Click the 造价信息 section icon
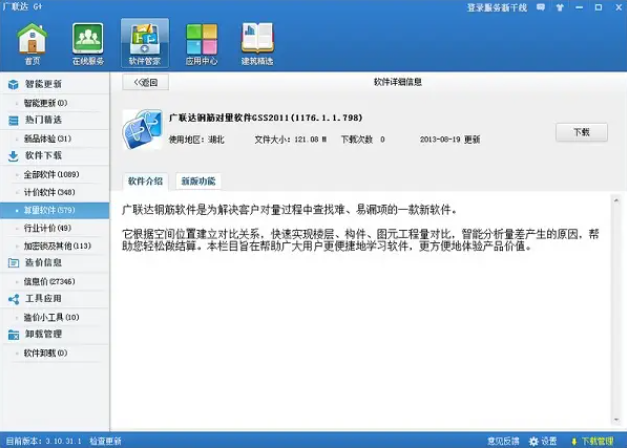The width and height of the screenshot is (627, 448). pyautogui.click(x=13, y=263)
